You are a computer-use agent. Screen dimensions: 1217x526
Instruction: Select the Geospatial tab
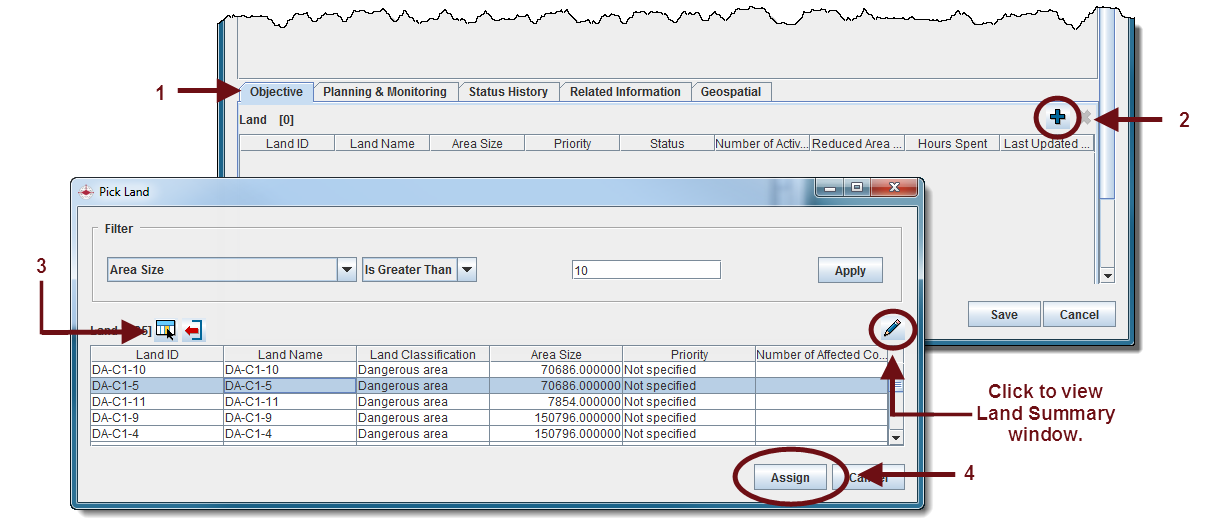point(730,92)
